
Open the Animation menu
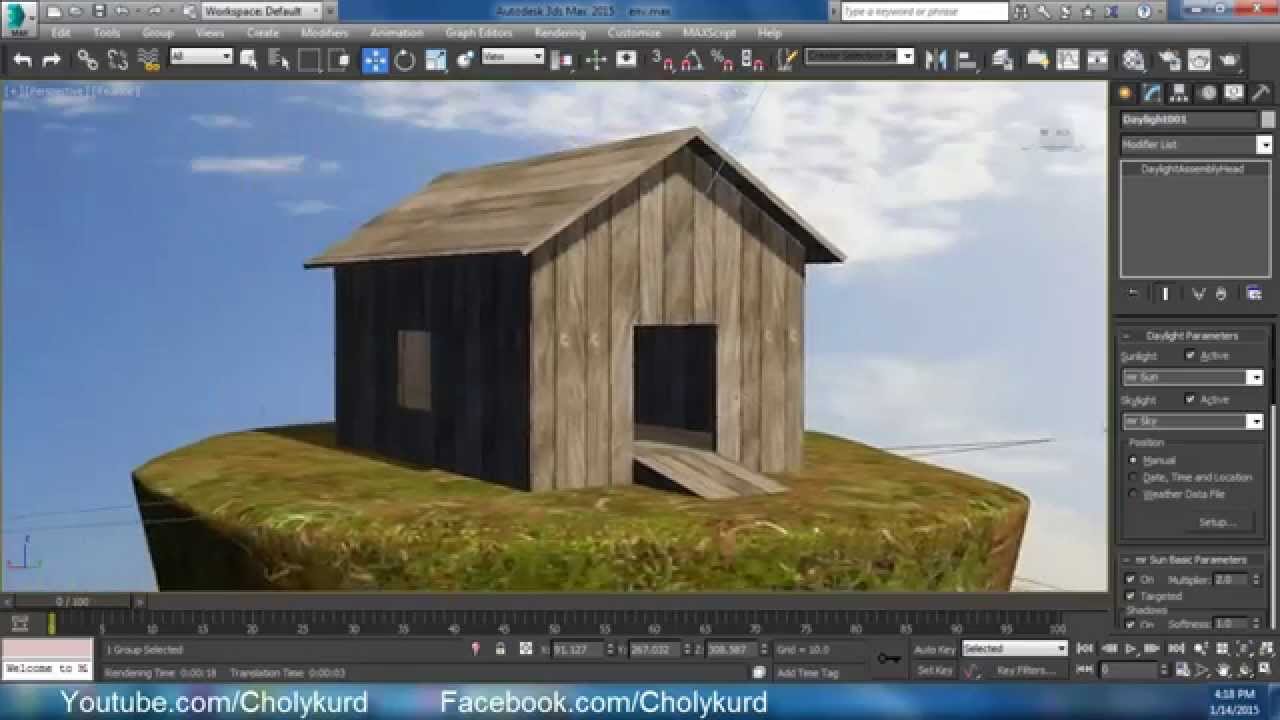(396, 33)
